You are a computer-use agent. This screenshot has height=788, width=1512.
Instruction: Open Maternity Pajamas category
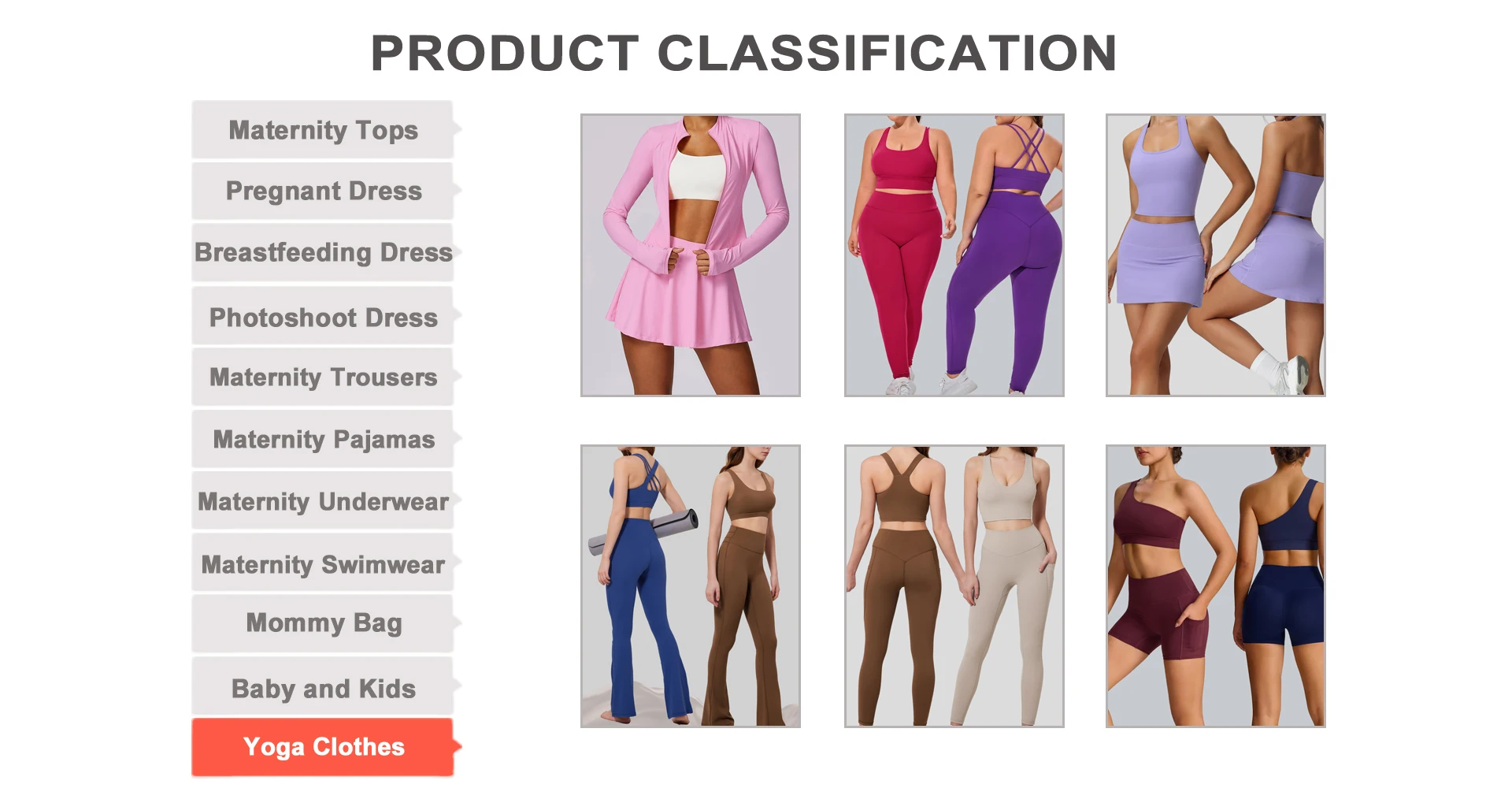click(x=323, y=439)
